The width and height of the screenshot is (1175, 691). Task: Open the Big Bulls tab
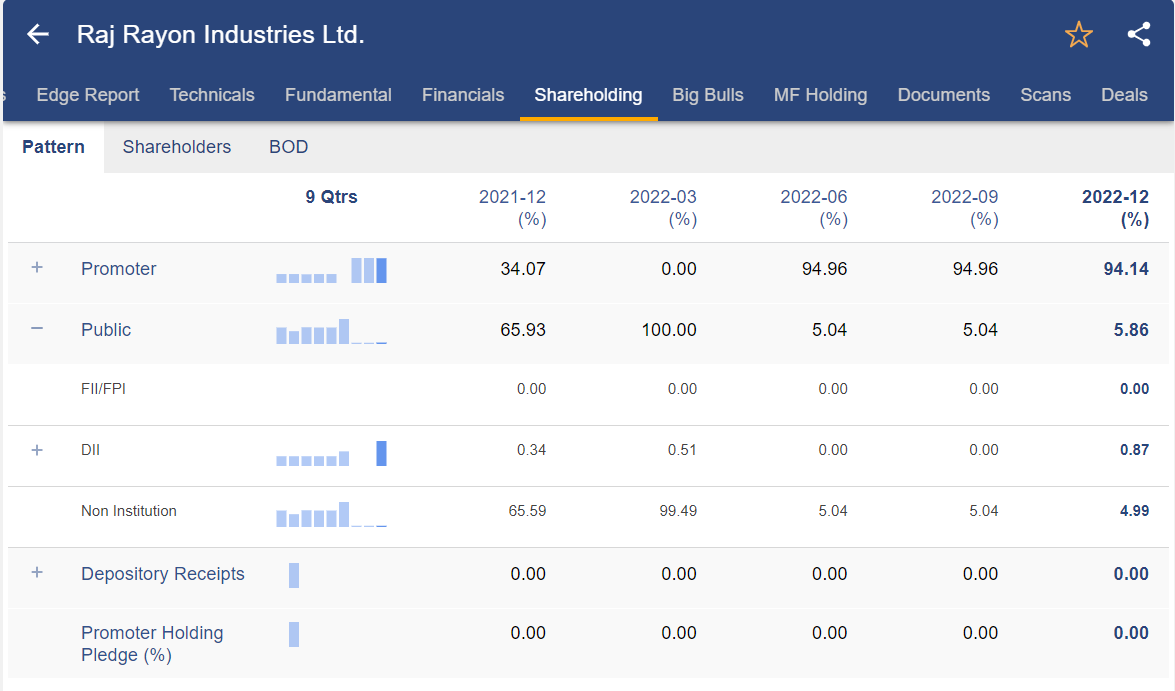click(x=707, y=95)
